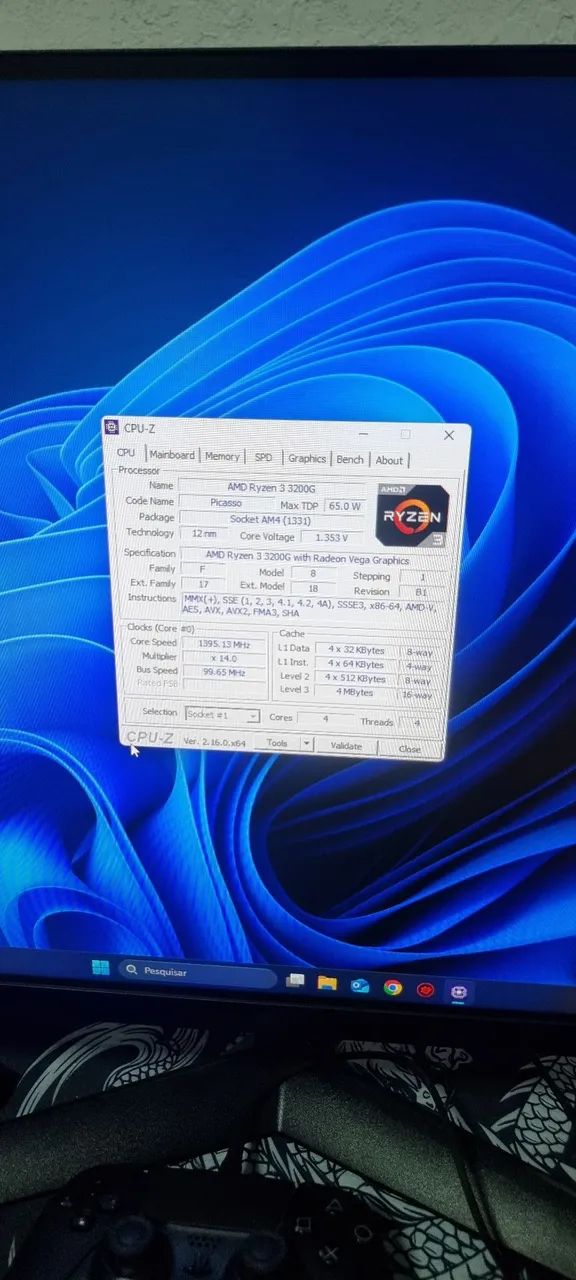Viewport: 576px width, 1280px height.
Task: Show the About tab
Action: [389, 460]
